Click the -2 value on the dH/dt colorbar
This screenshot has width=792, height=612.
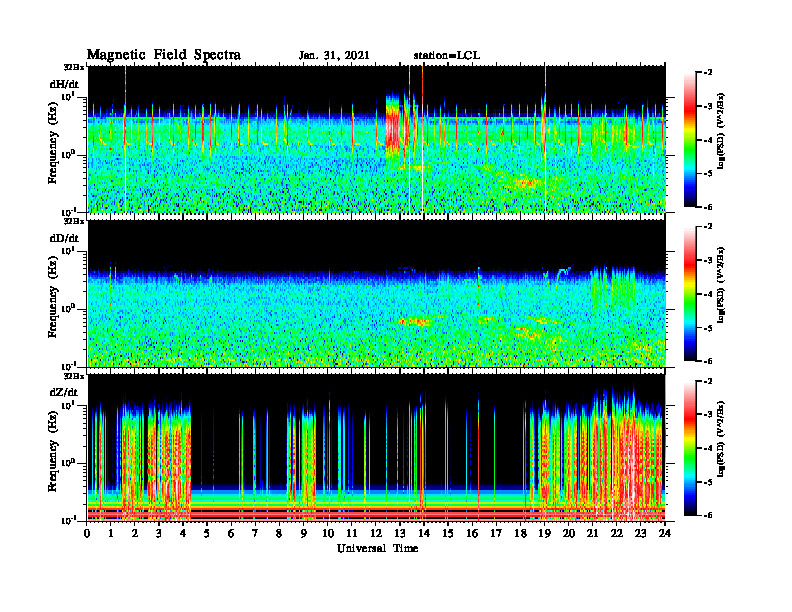pyautogui.click(x=708, y=73)
